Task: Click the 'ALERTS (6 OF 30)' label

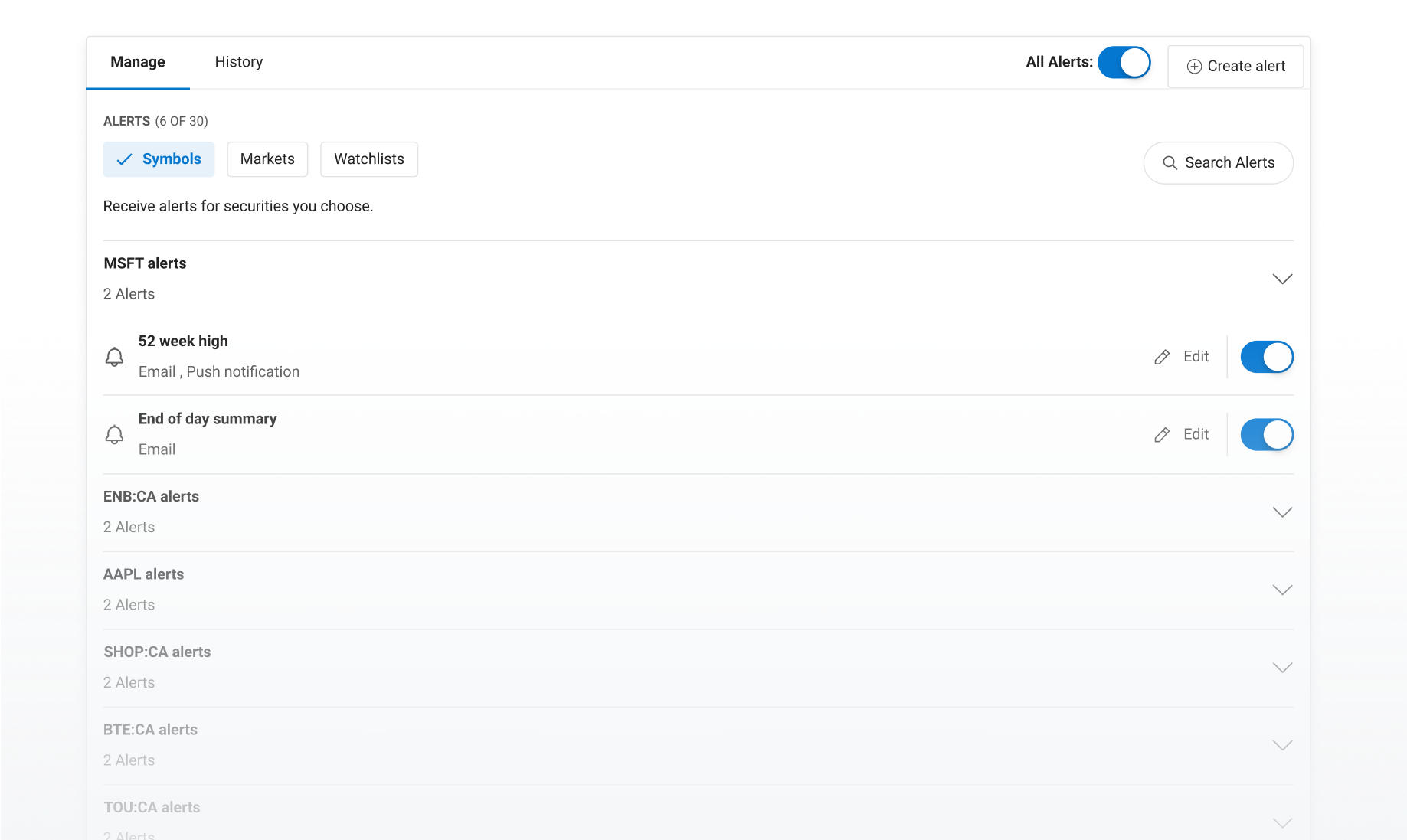Action: click(155, 121)
